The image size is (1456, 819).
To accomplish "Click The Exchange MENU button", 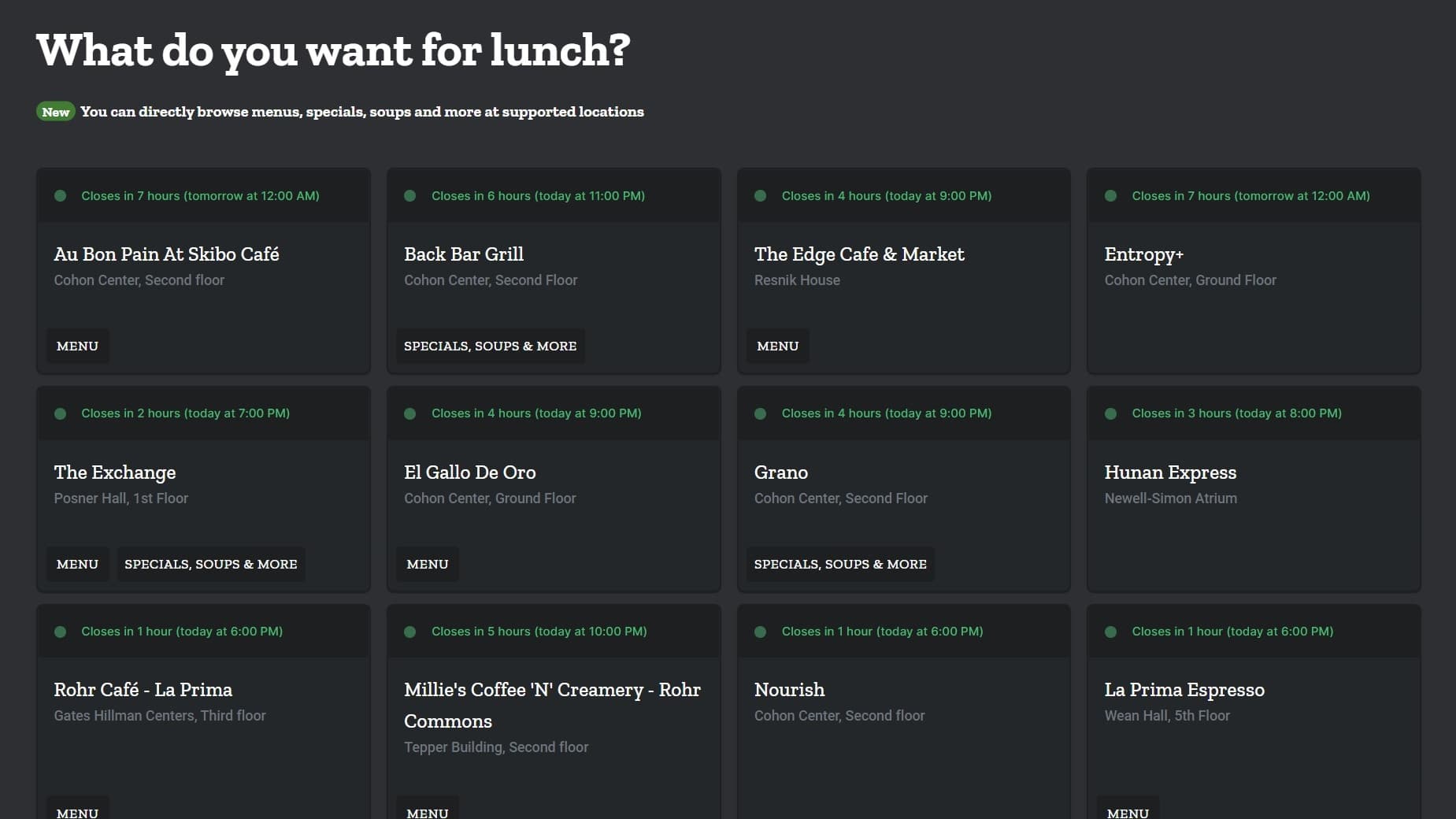I will click(77, 565).
